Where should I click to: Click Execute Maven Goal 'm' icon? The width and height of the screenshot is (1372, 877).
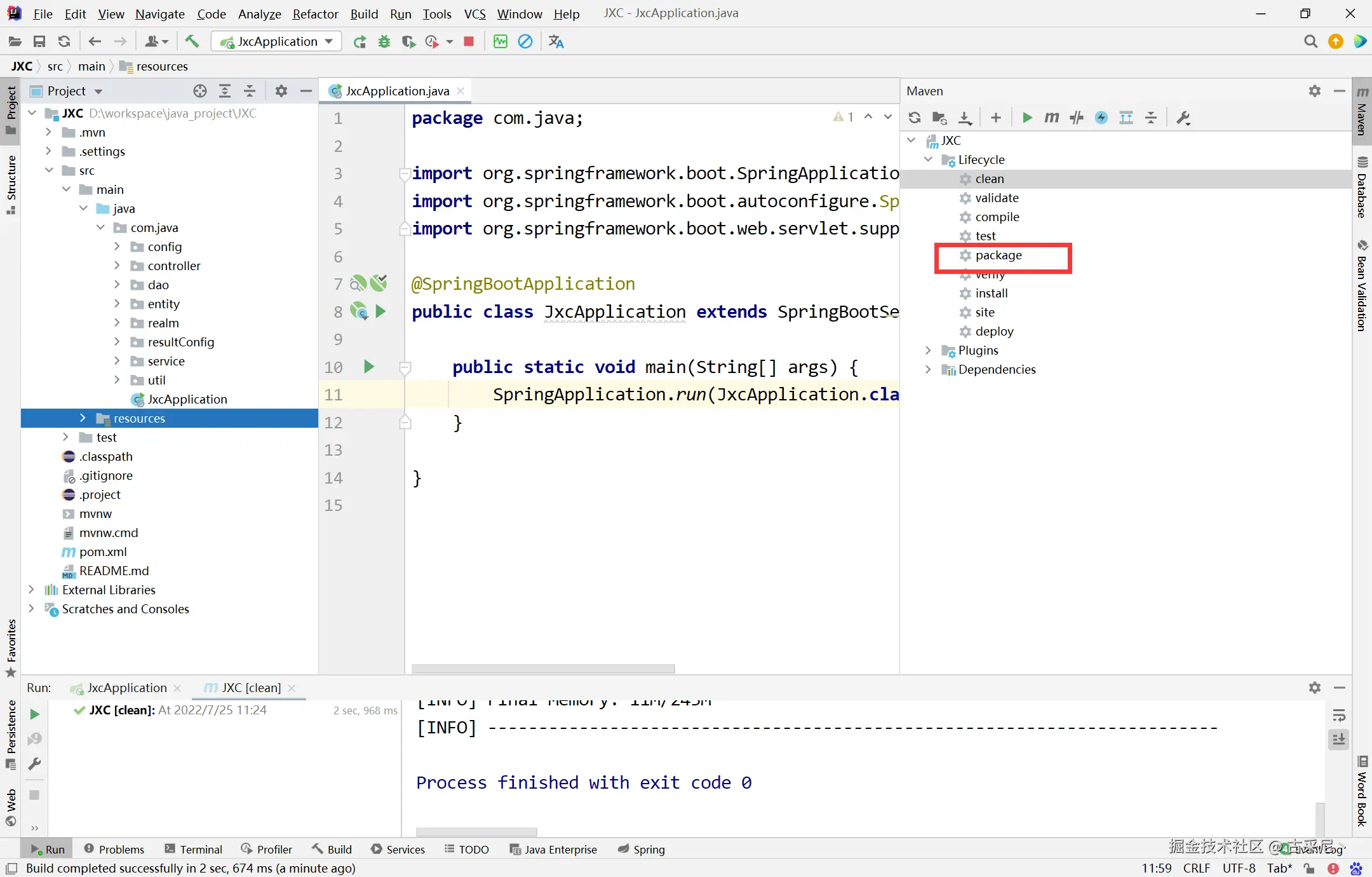click(x=1051, y=118)
